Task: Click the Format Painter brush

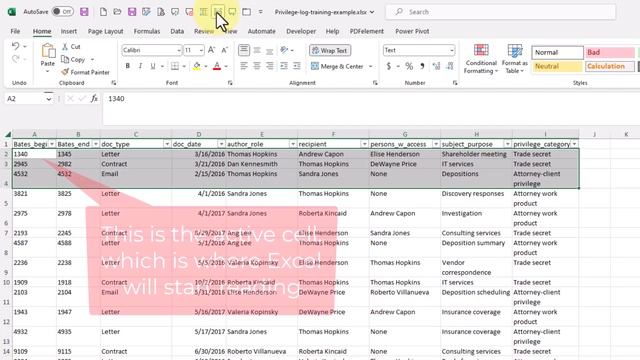Action: (65, 72)
